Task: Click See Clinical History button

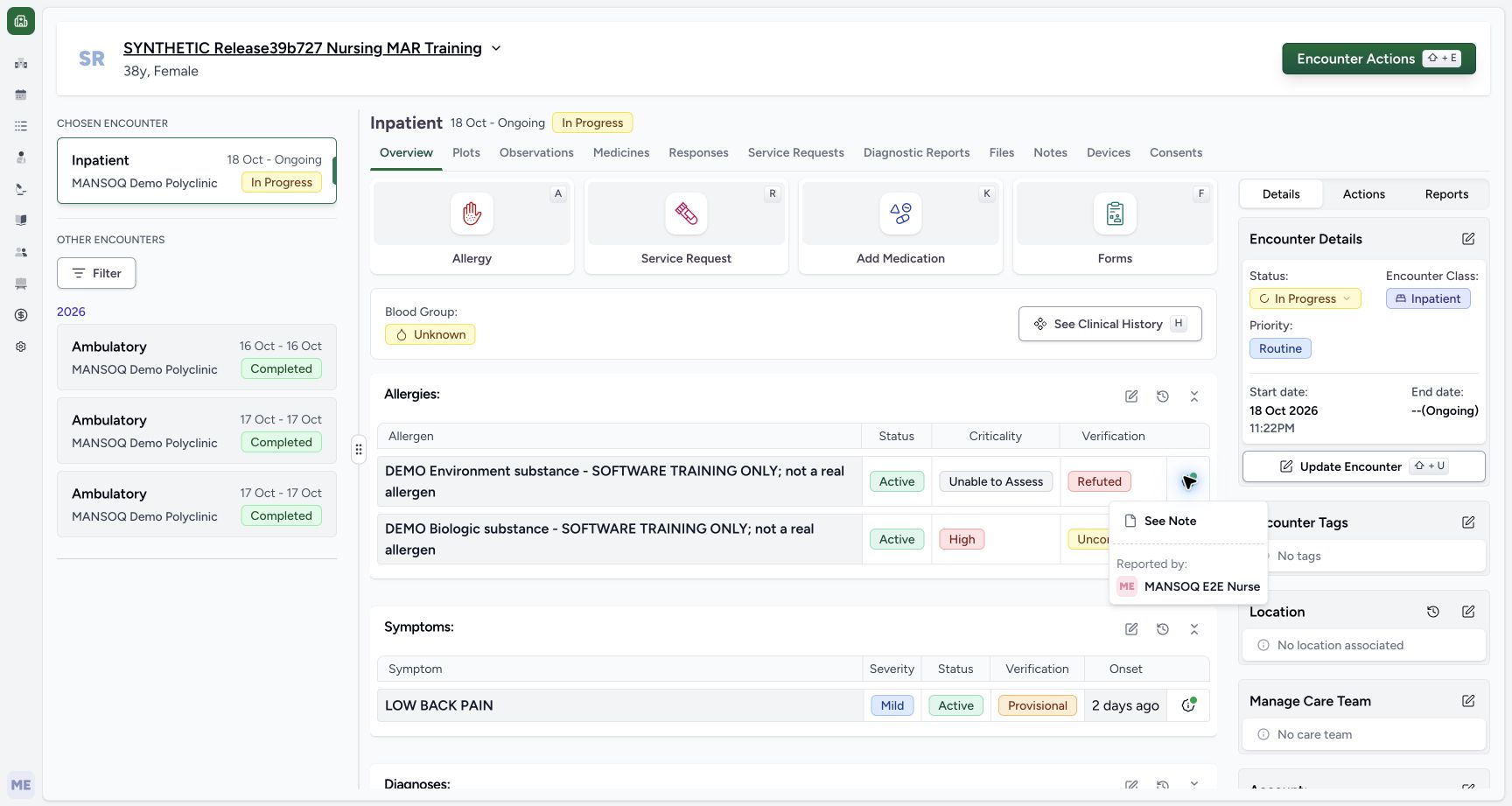Action: (1109, 324)
